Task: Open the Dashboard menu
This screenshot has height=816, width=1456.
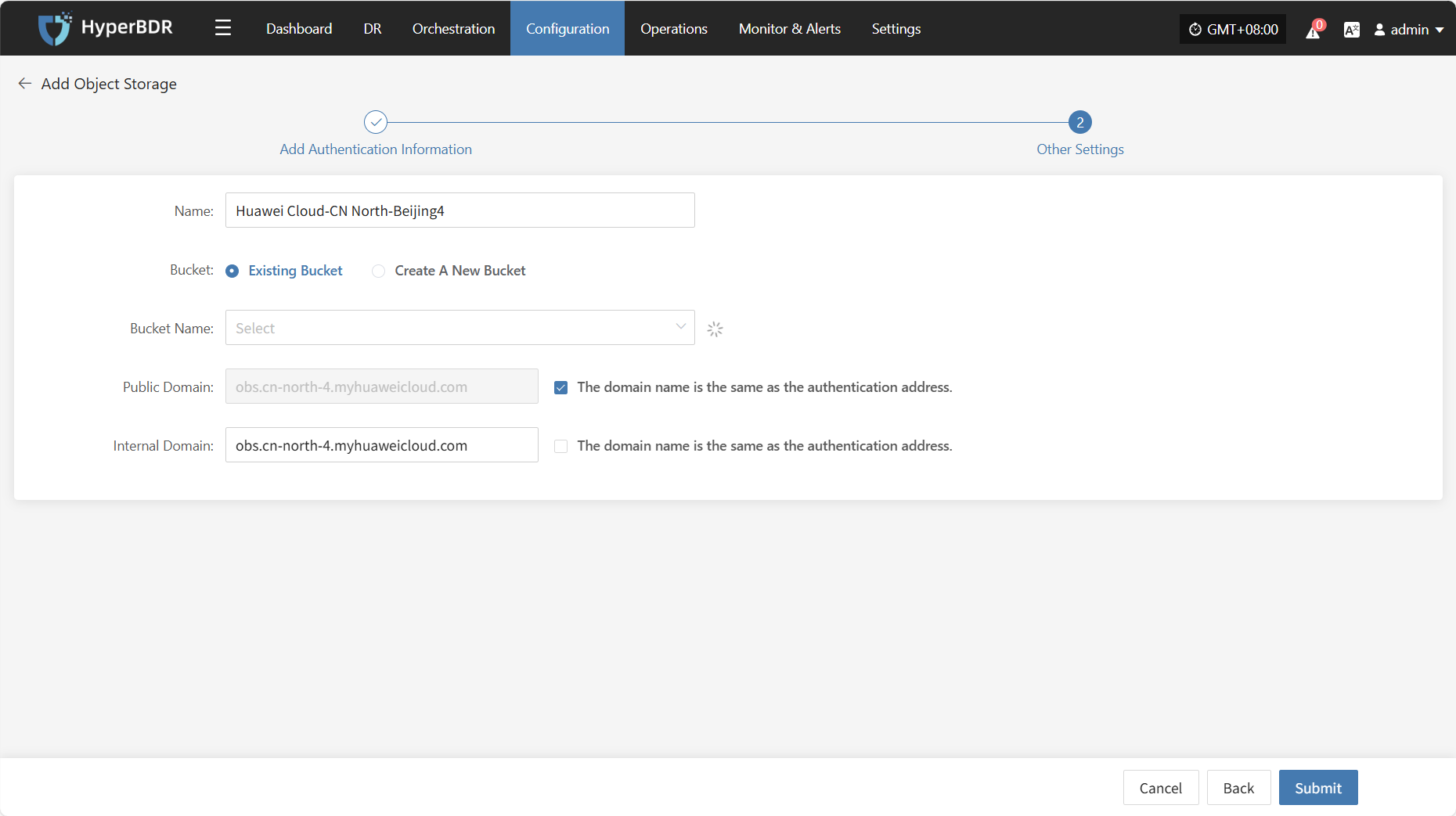Action: [299, 29]
